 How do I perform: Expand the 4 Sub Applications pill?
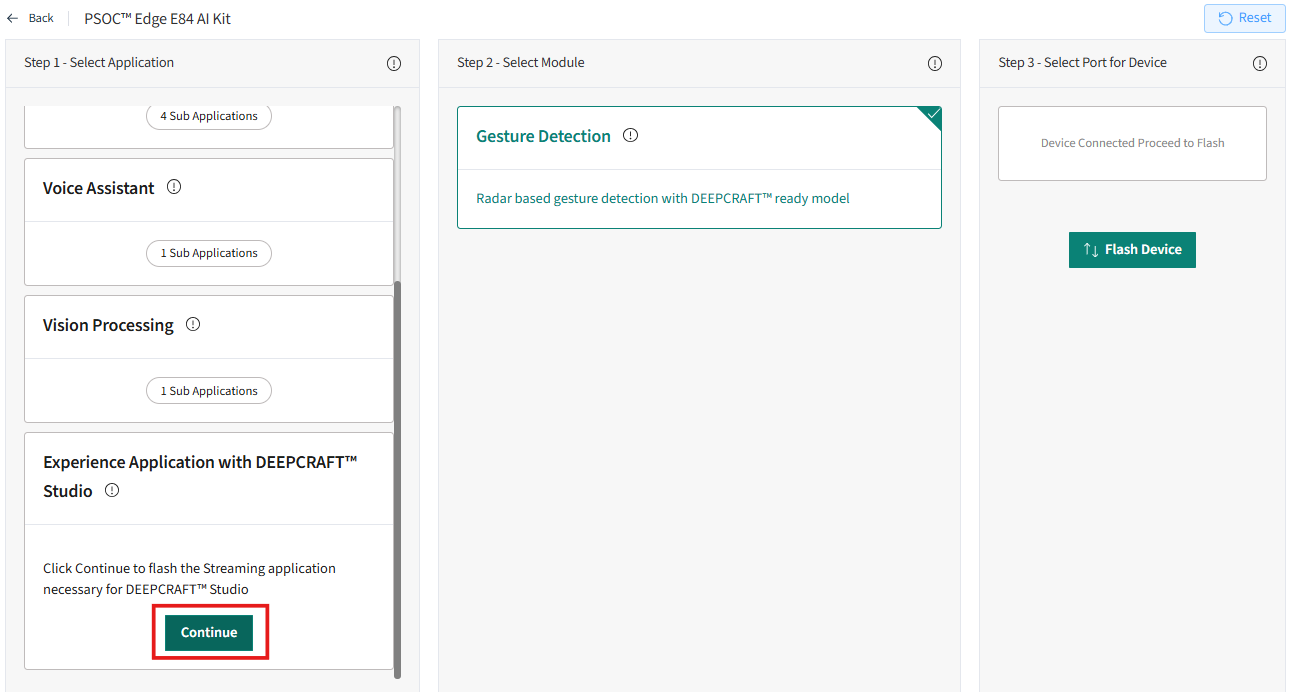pyautogui.click(x=209, y=116)
